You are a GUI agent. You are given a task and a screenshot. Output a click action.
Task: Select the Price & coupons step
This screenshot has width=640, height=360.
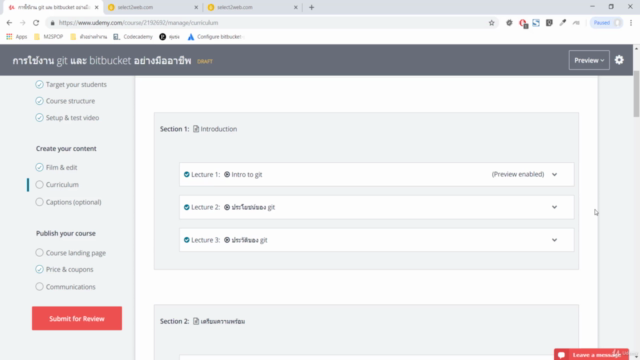point(64,269)
